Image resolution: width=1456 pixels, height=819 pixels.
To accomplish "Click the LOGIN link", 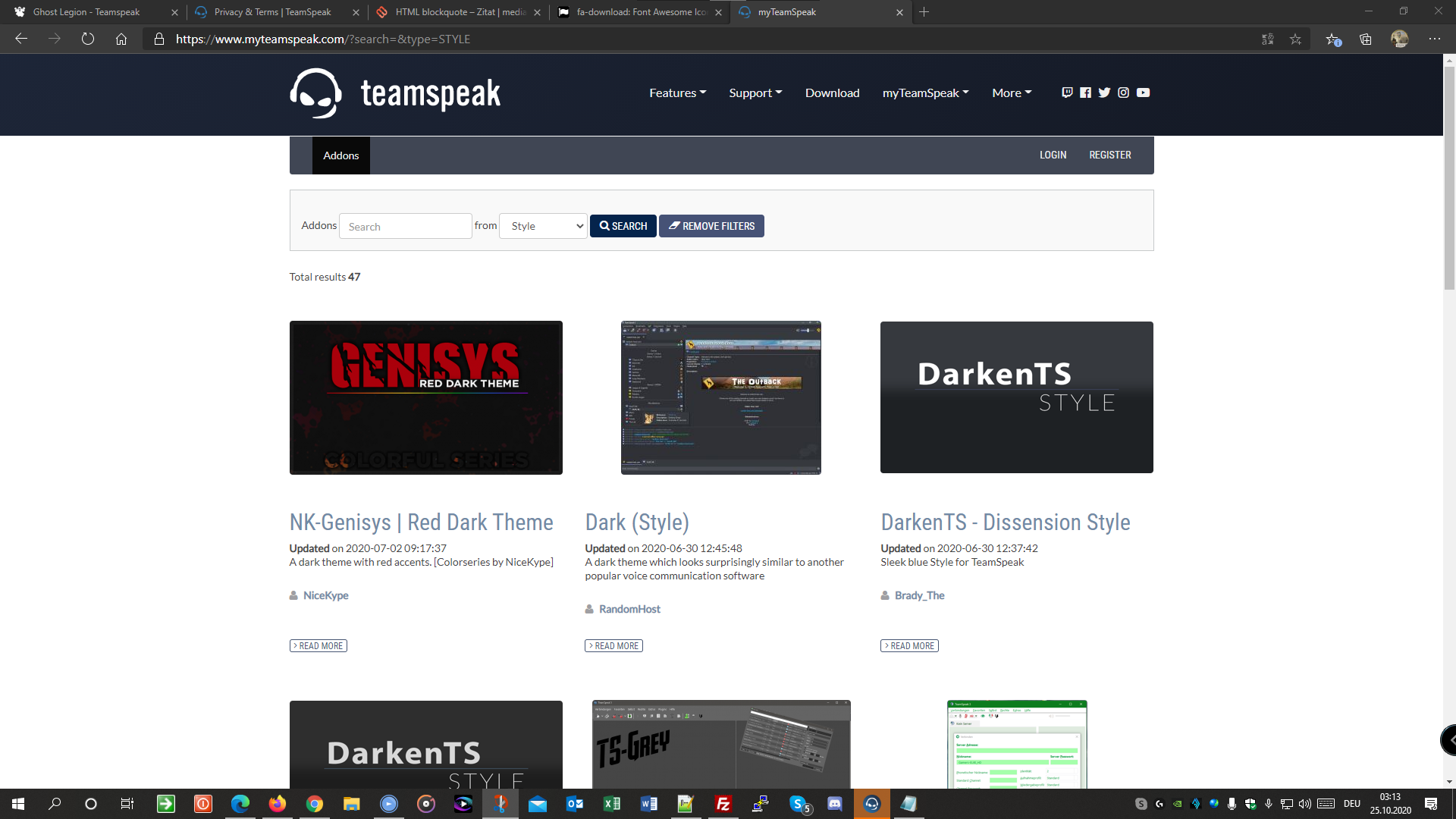I will [1053, 155].
